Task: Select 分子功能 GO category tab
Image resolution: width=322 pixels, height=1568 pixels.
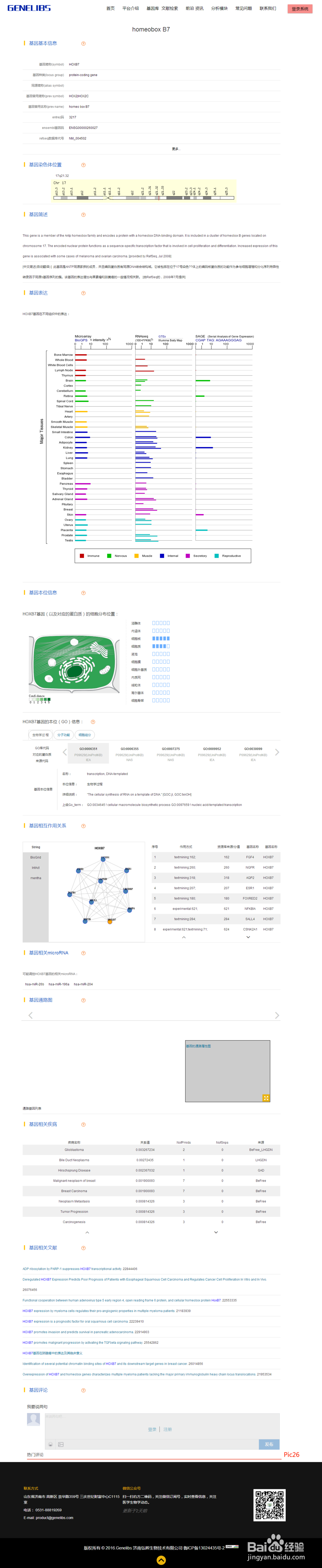Action: (x=64, y=735)
